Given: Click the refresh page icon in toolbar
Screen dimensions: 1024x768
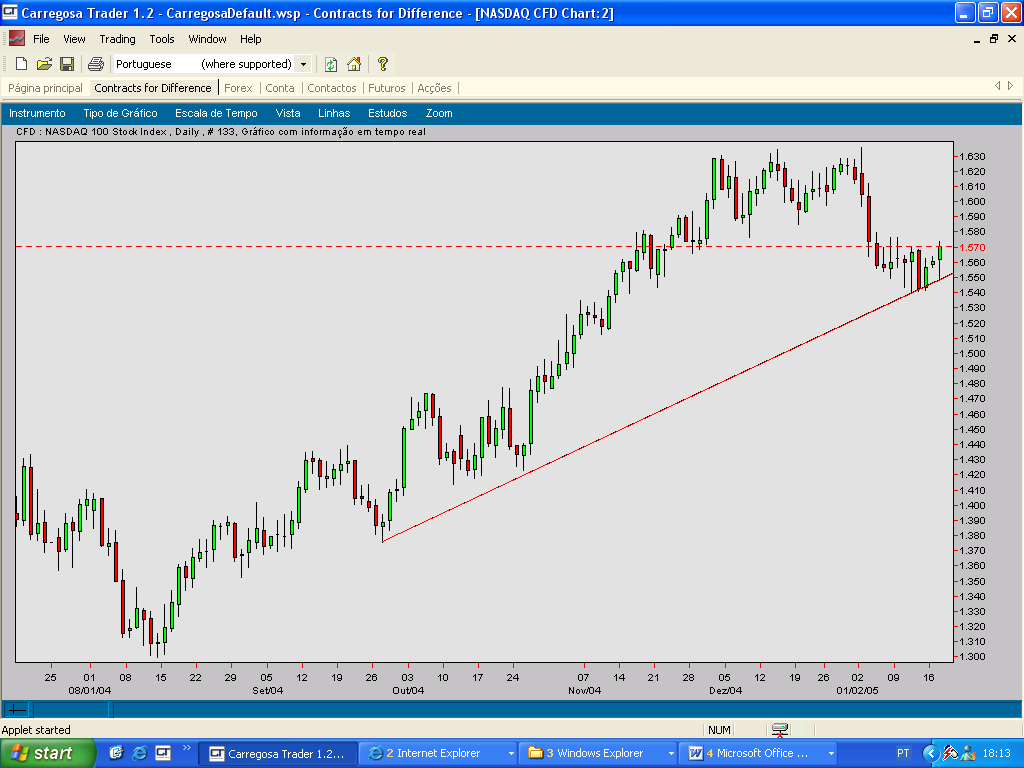Looking at the screenshot, I should click(331, 64).
